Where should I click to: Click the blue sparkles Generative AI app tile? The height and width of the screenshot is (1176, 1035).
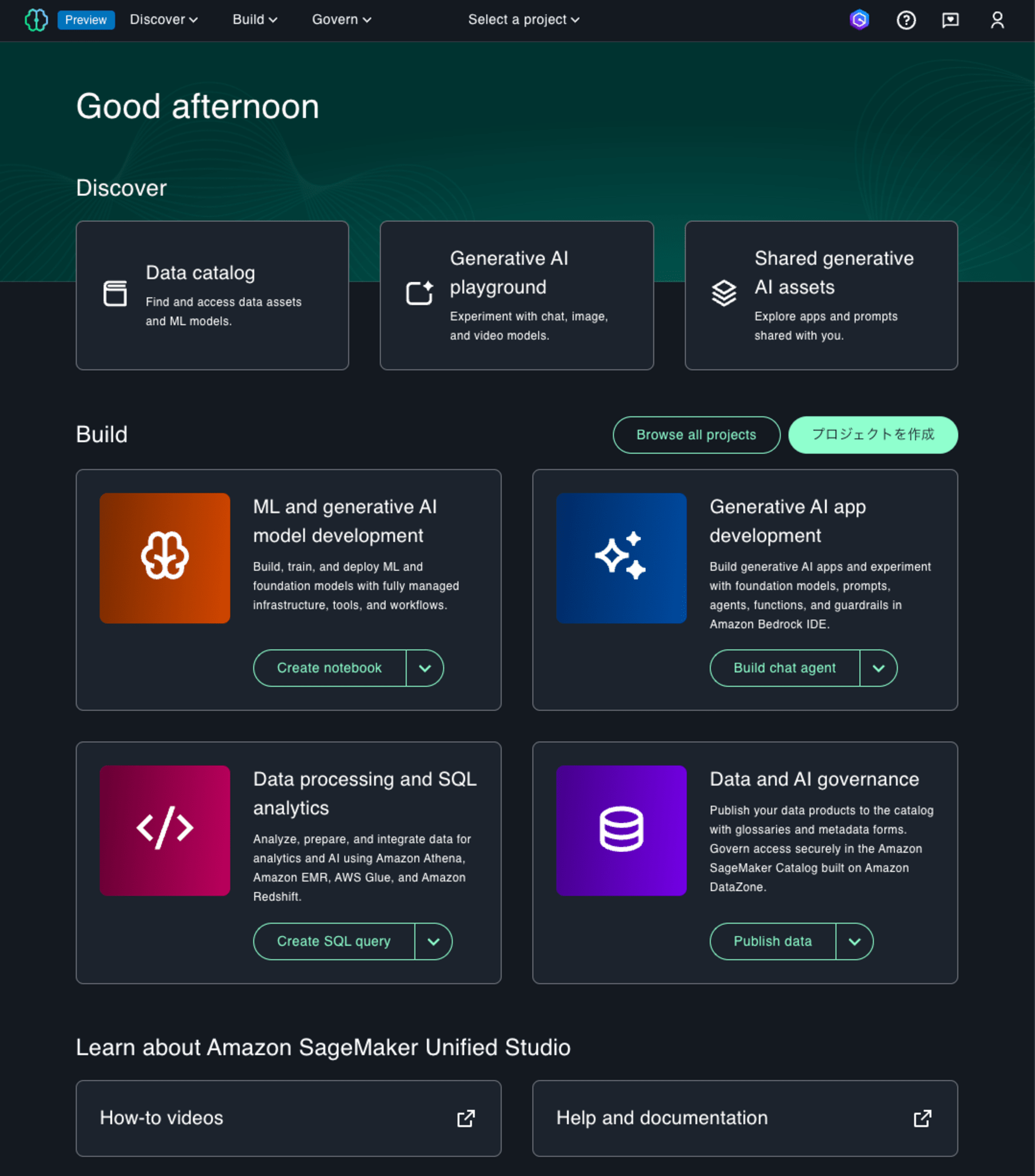pos(621,557)
